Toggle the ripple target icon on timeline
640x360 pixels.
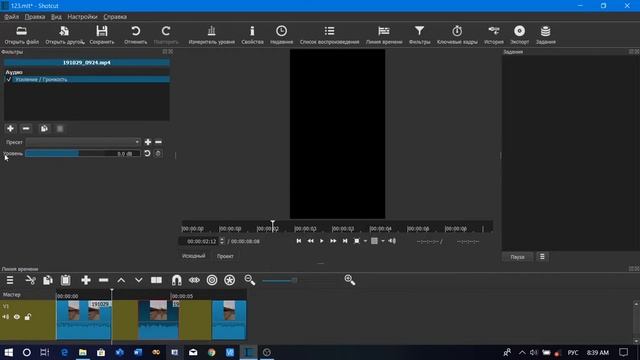pos(212,280)
